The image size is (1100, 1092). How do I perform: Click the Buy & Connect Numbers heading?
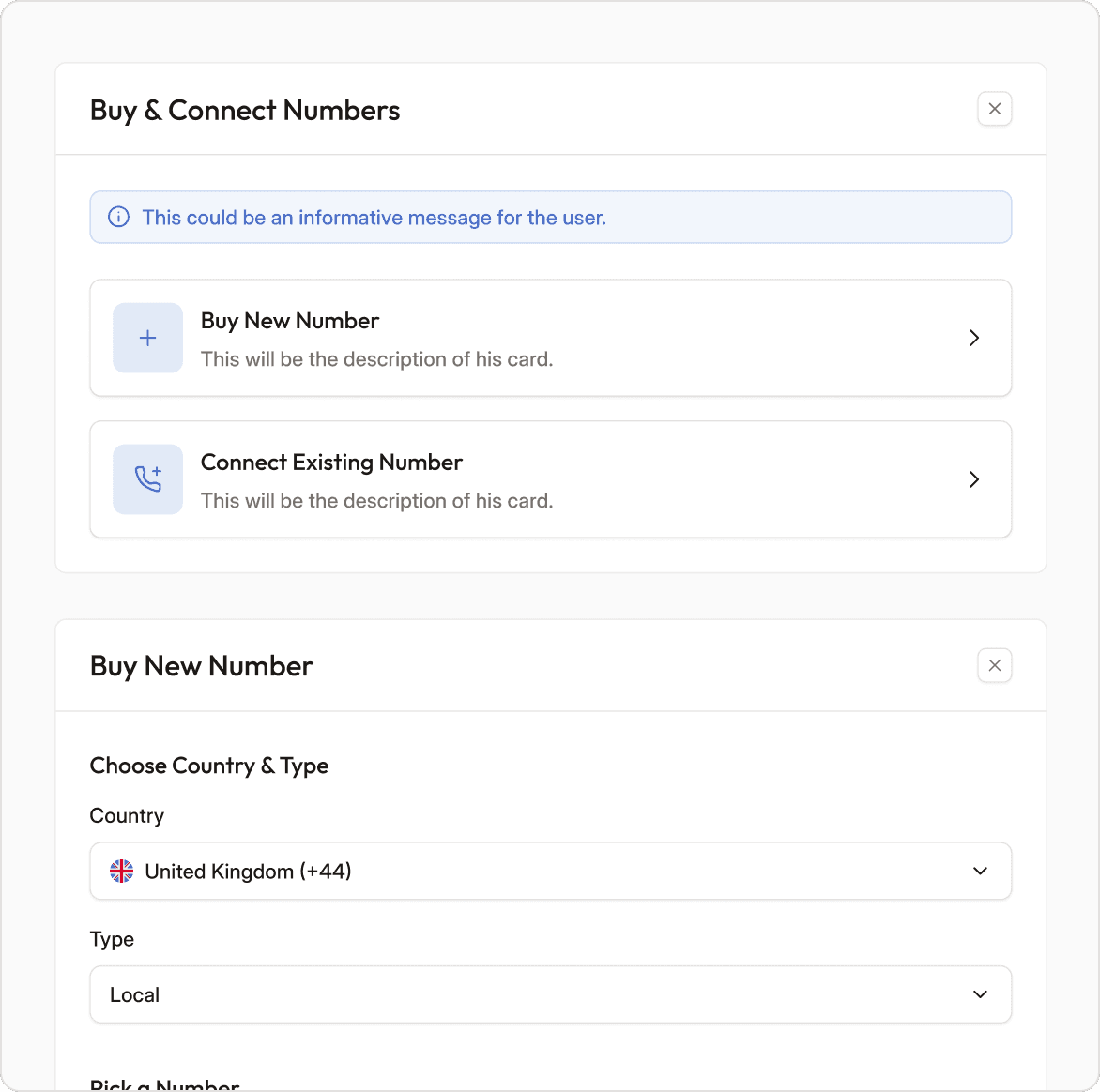point(245,111)
